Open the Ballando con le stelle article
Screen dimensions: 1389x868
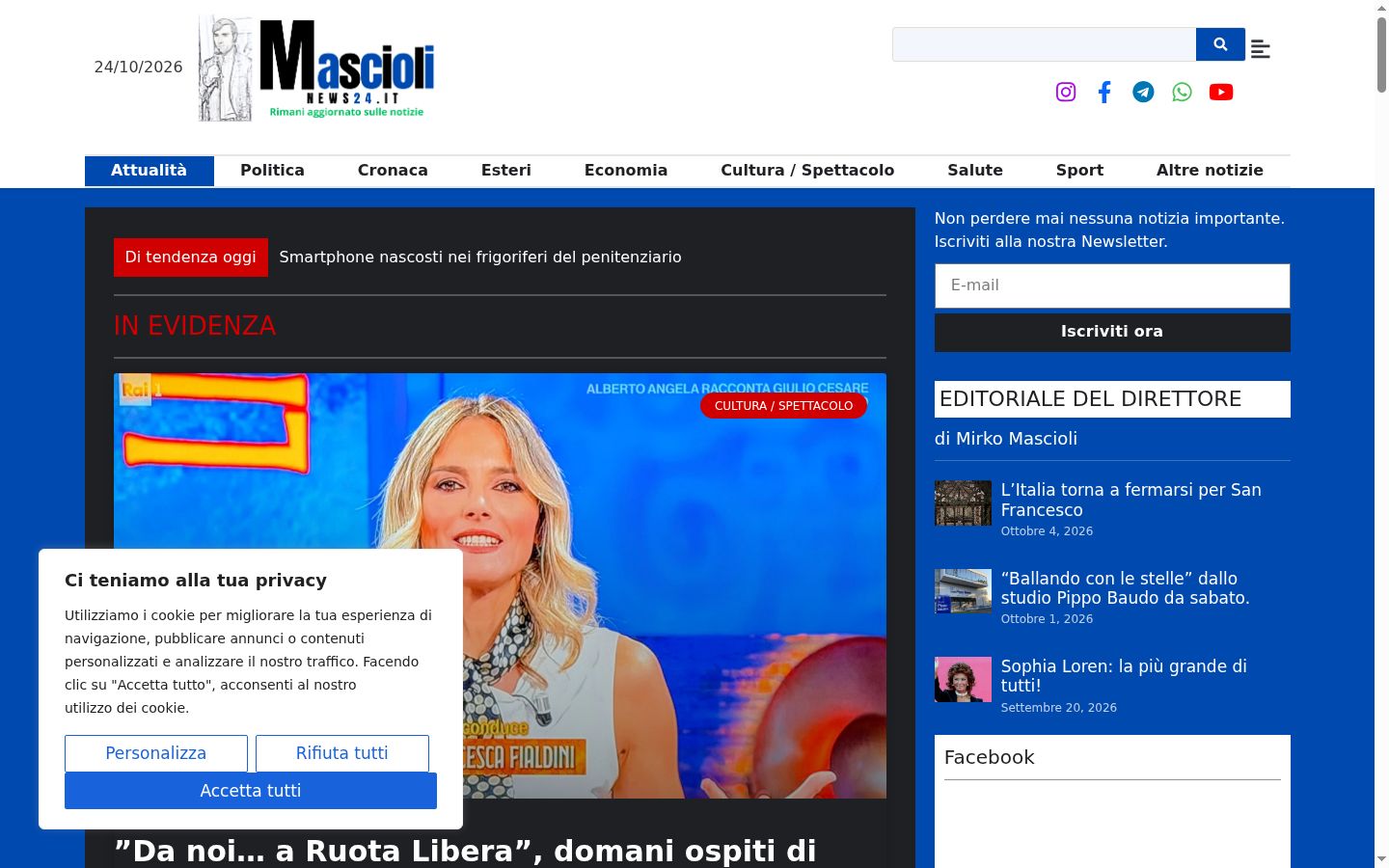click(1126, 588)
